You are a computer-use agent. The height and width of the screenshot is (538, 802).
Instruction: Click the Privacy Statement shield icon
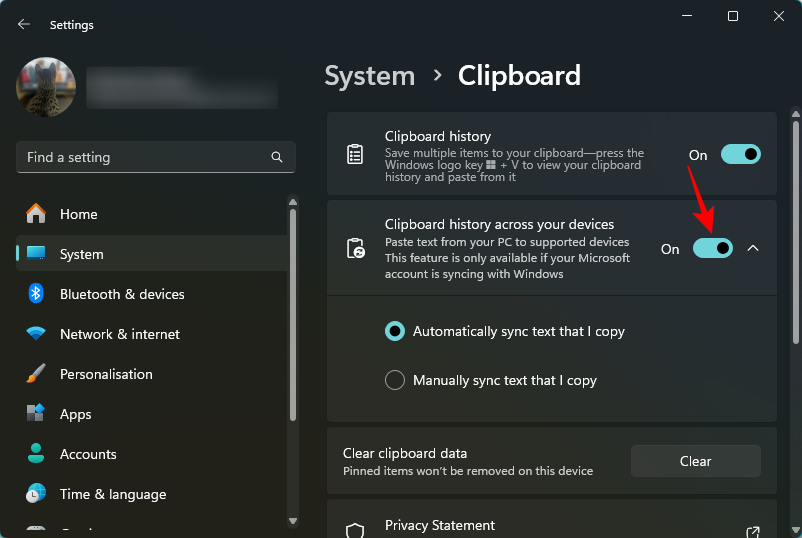[x=355, y=531]
